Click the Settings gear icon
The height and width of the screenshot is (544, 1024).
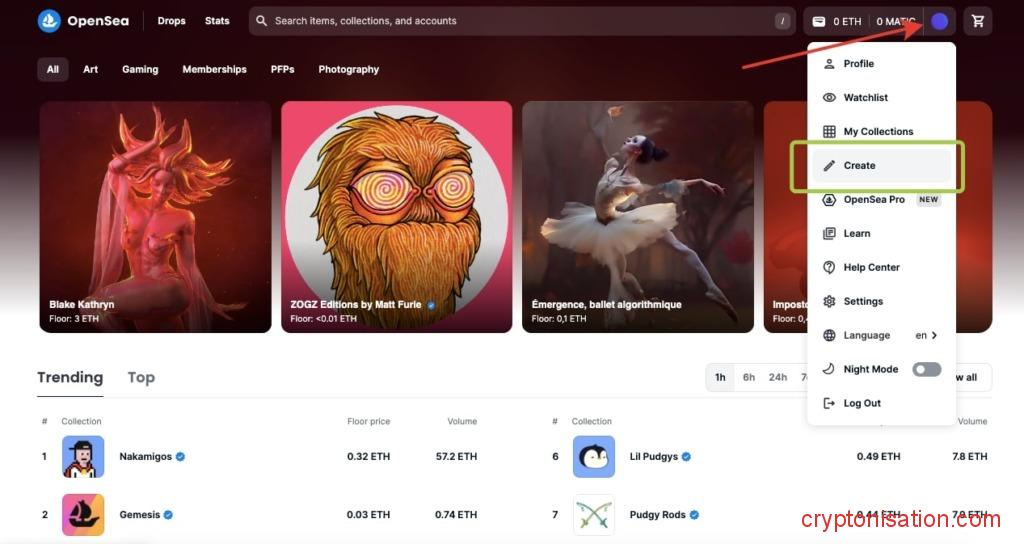click(x=828, y=302)
